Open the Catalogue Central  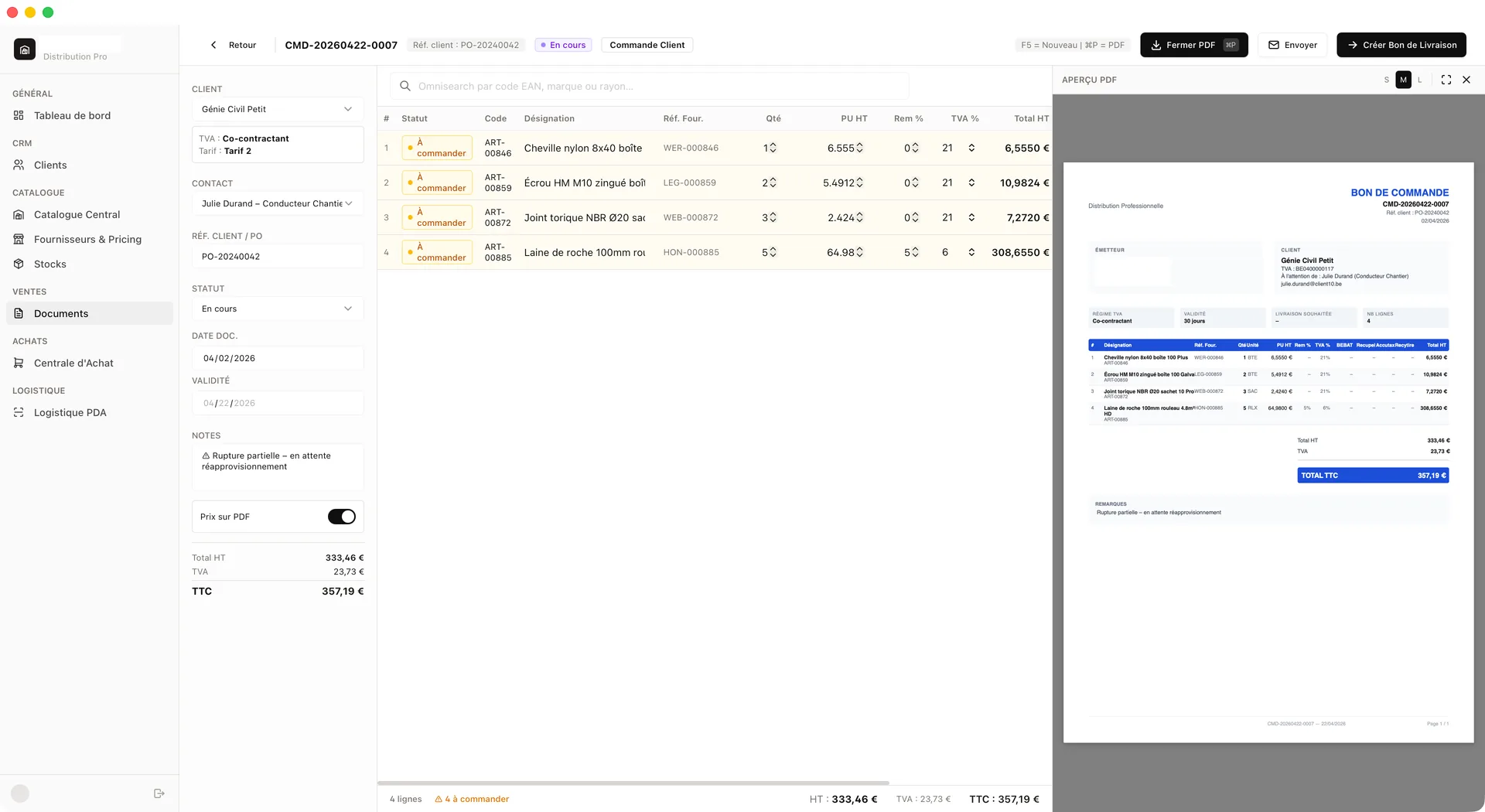pos(77,214)
